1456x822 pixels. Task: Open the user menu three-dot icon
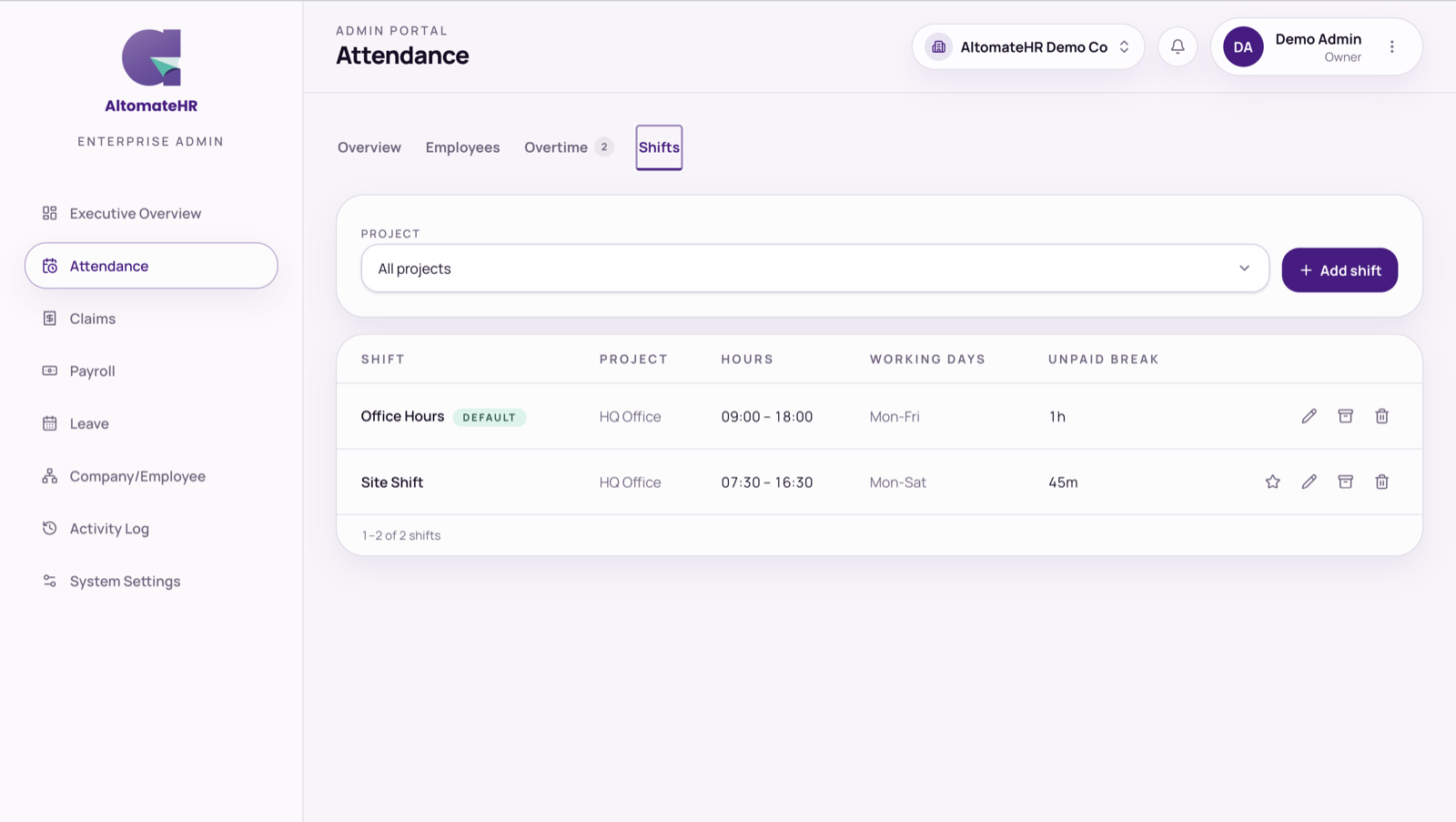[1391, 47]
